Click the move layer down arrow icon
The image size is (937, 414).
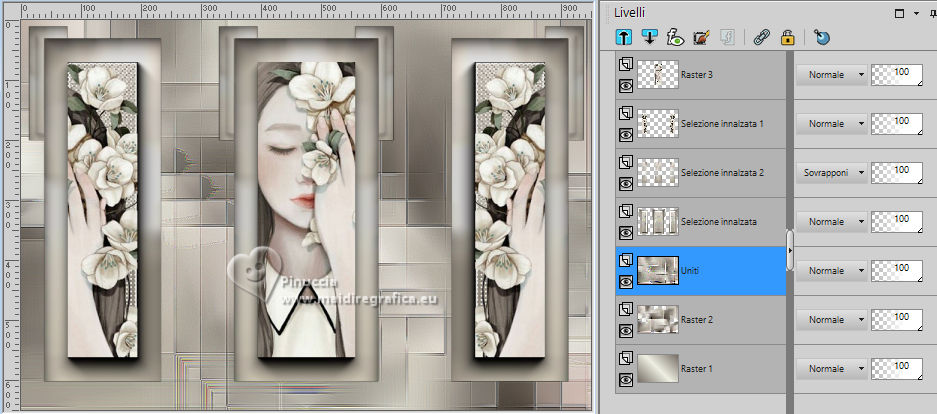[x=650, y=38]
